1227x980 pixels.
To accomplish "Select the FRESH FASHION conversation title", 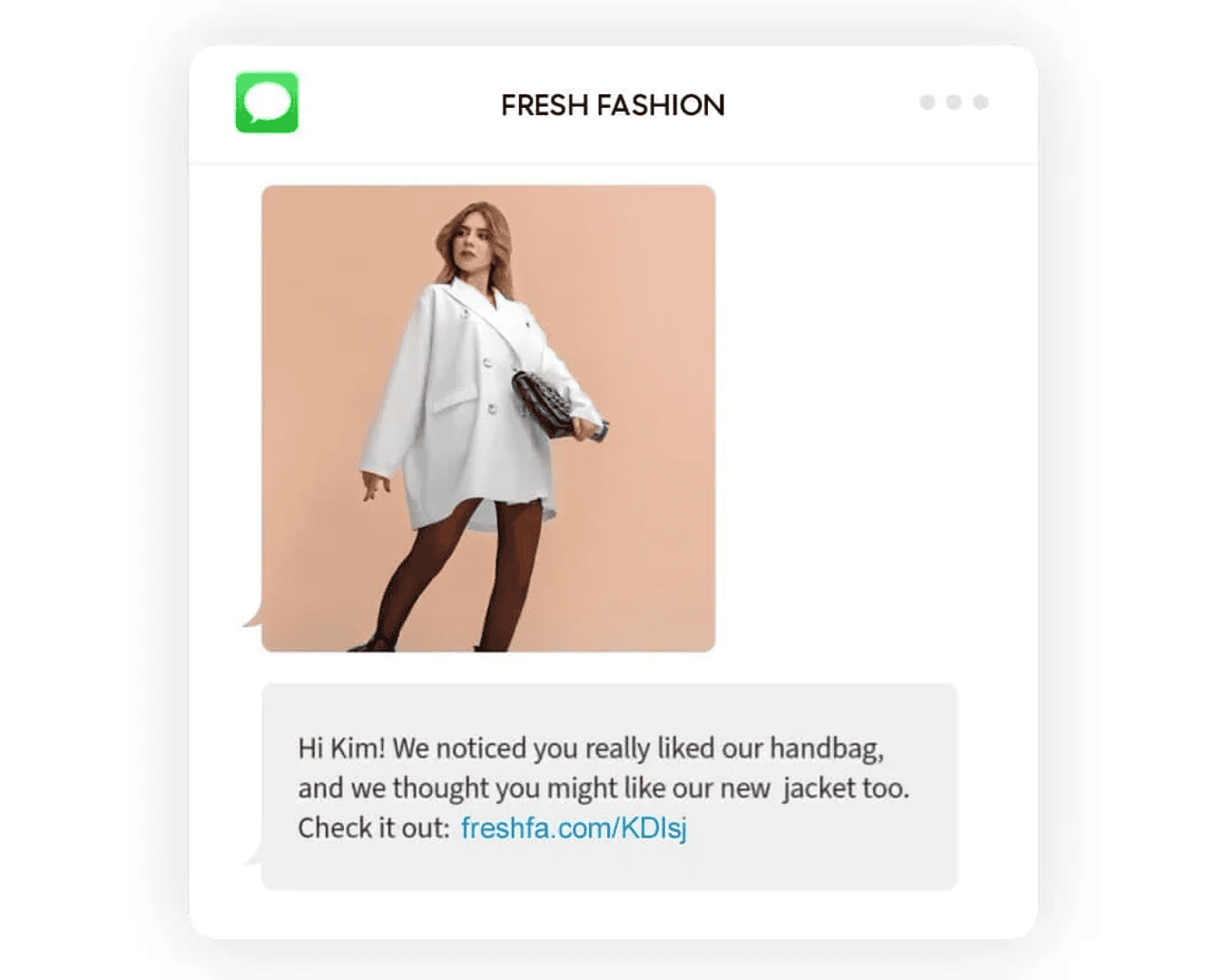I will click(612, 104).
